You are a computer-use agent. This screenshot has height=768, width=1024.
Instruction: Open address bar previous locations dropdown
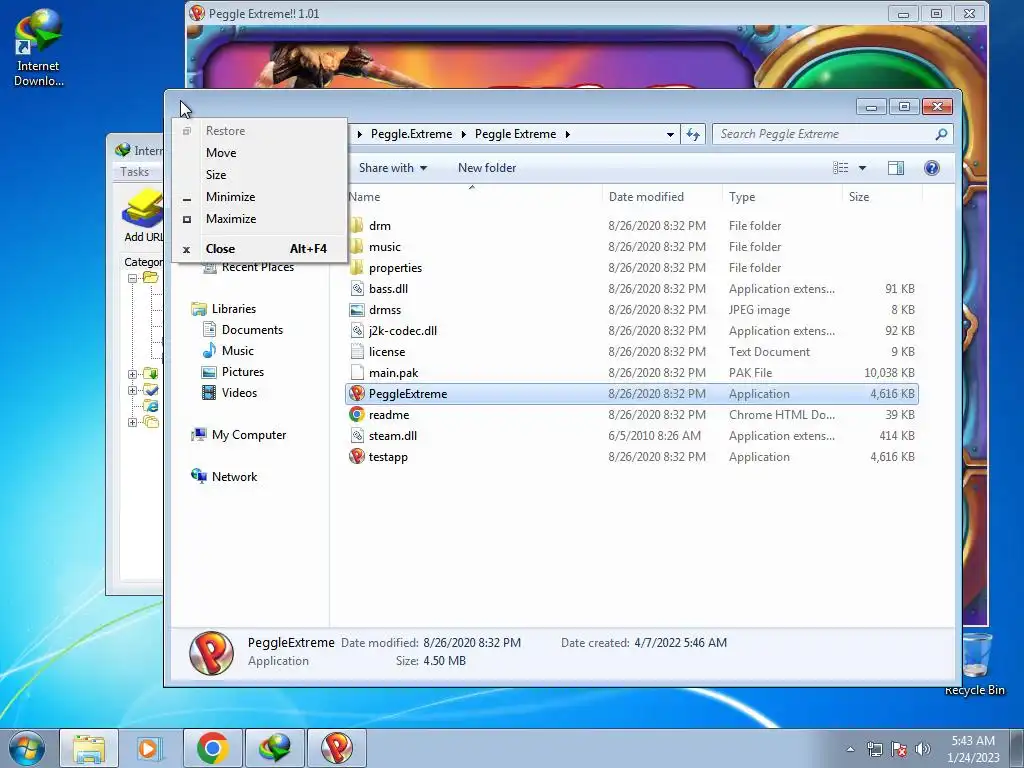pyautogui.click(x=670, y=135)
